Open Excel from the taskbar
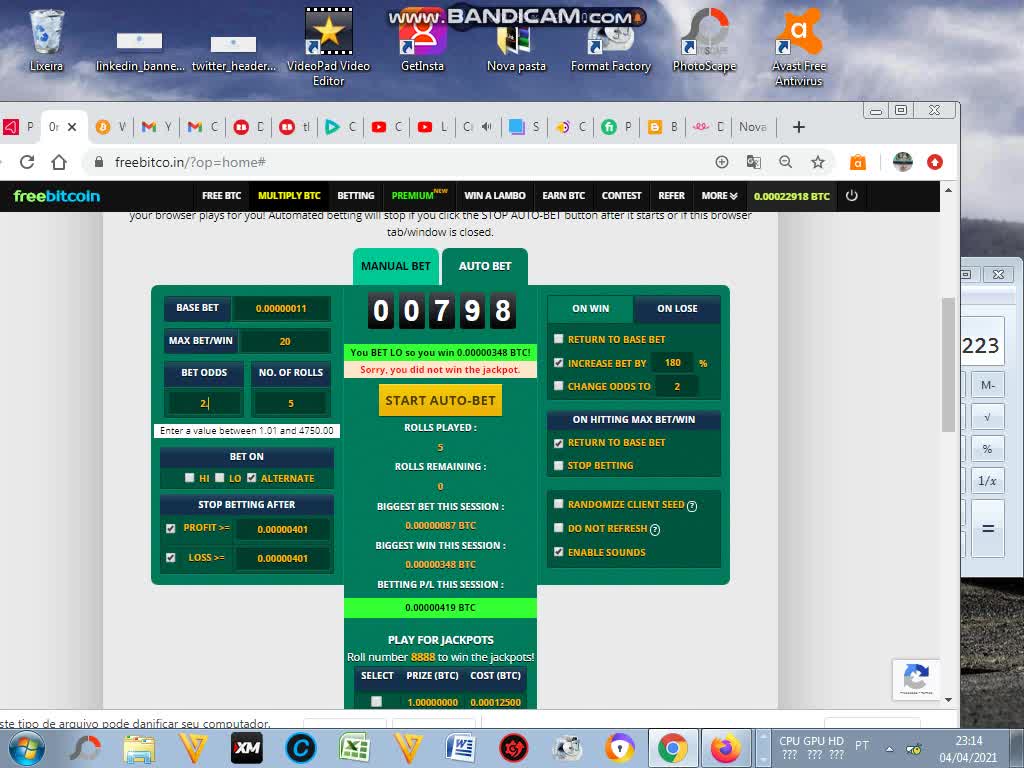The height and width of the screenshot is (768, 1024). (355, 748)
